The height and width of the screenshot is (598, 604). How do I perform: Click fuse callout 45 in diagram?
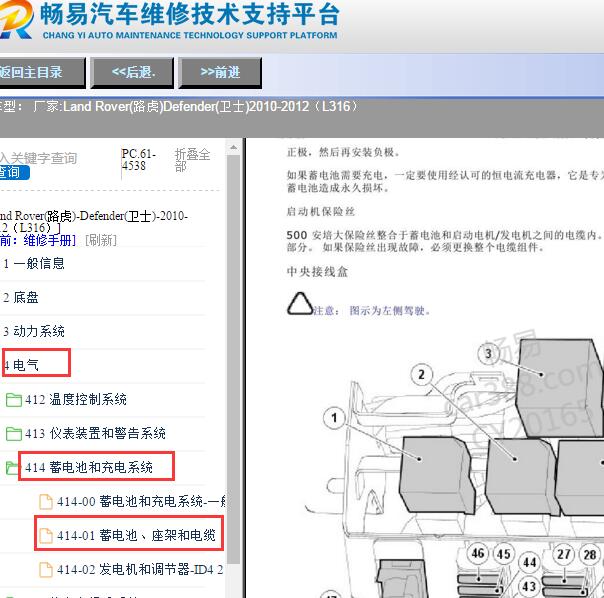pyautogui.click(x=503, y=554)
